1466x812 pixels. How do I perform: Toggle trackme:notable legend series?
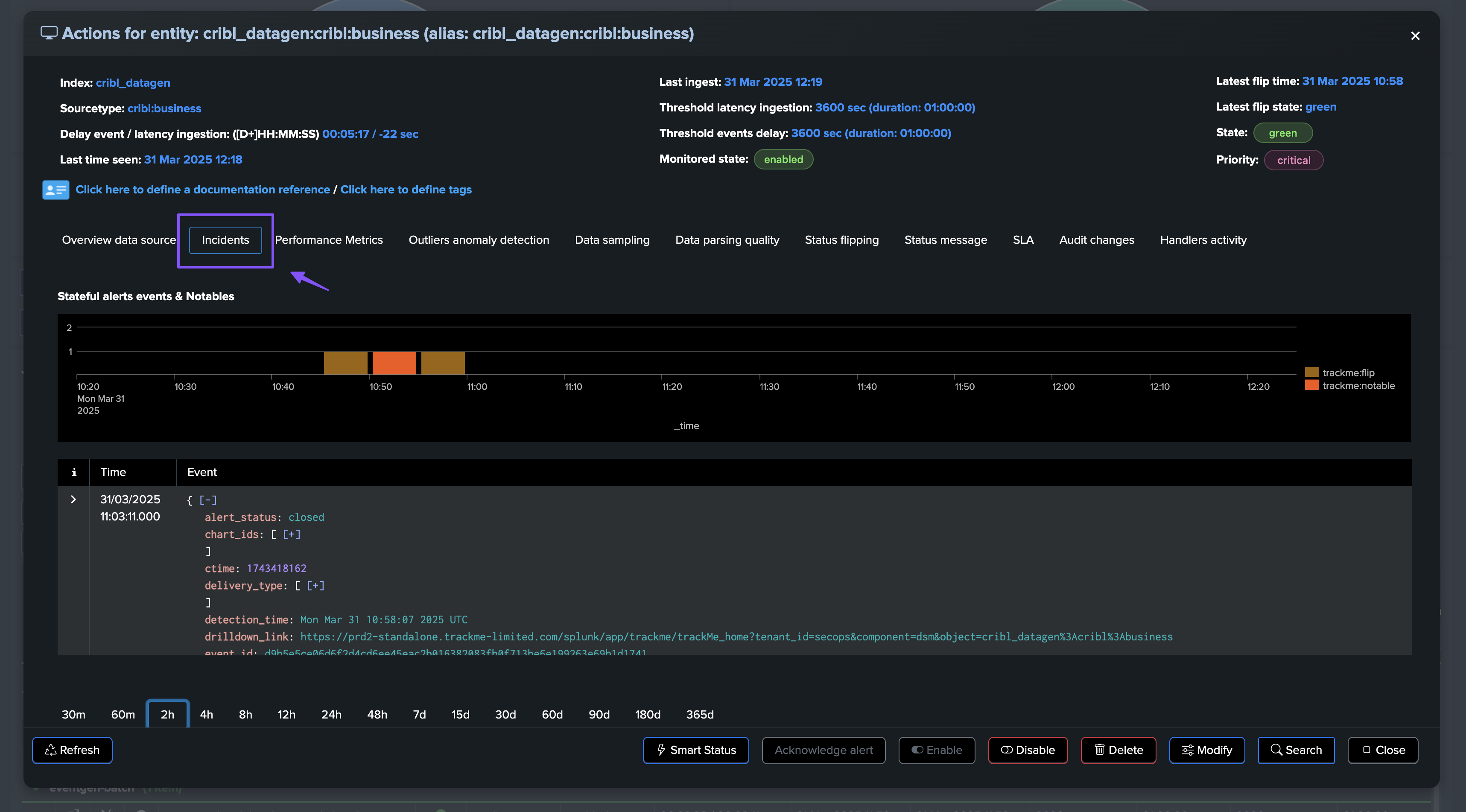coord(1358,386)
